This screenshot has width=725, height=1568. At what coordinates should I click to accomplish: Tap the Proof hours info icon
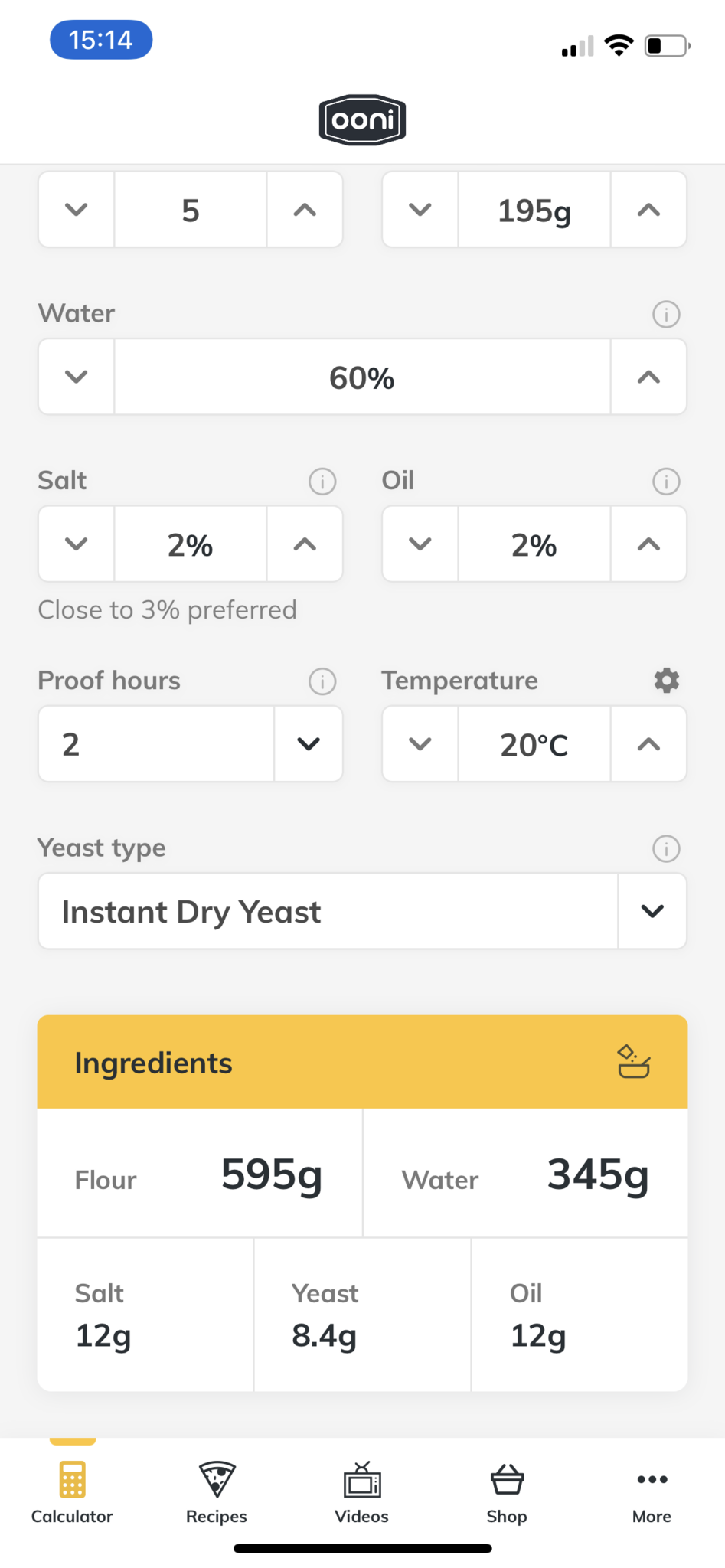click(322, 681)
